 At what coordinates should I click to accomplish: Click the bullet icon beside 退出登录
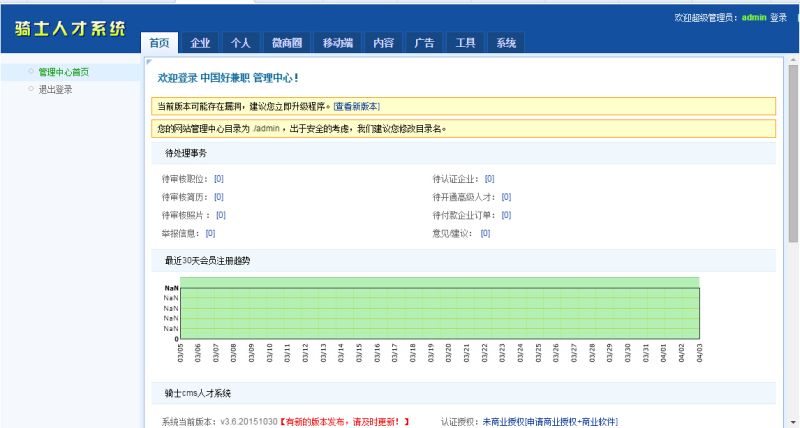pos(31,90)
